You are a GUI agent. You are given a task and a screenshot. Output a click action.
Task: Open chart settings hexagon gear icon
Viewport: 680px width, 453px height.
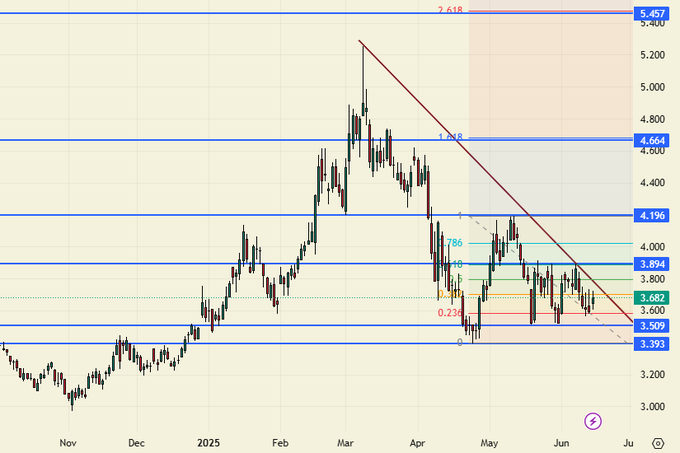[x=658, y=442]
